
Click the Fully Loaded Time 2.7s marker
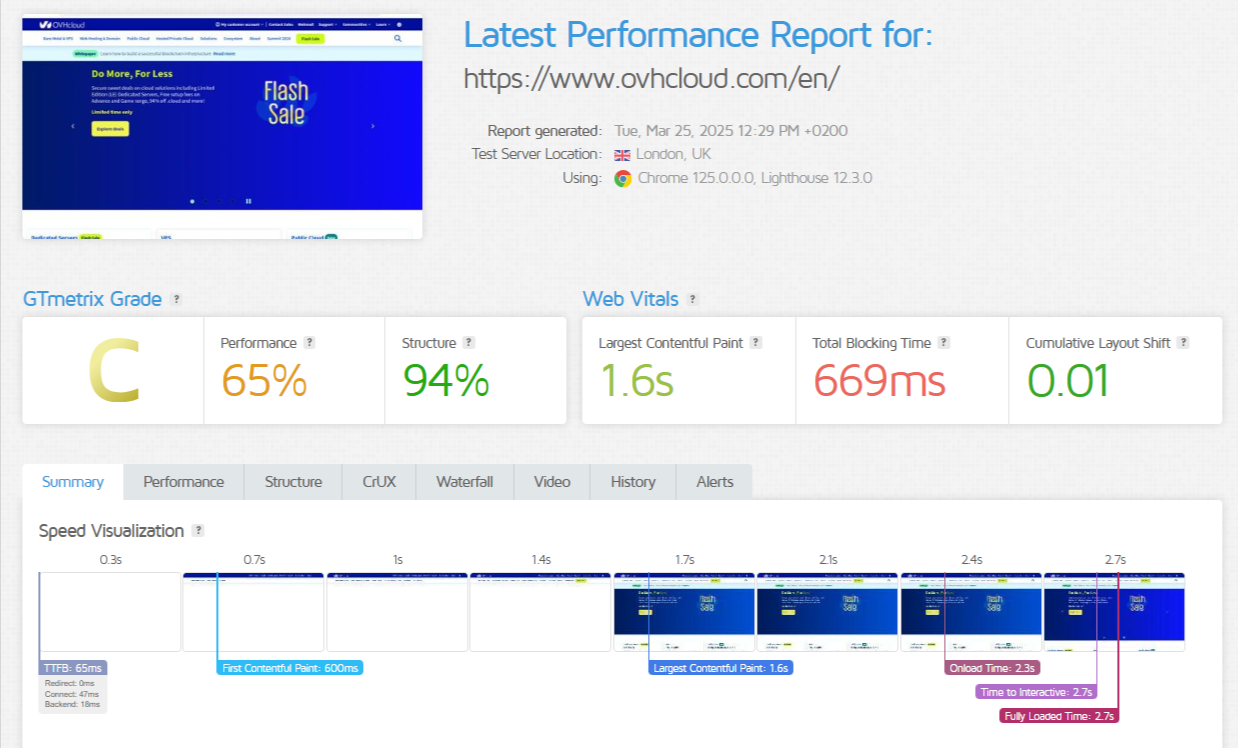coord(1059,716)
